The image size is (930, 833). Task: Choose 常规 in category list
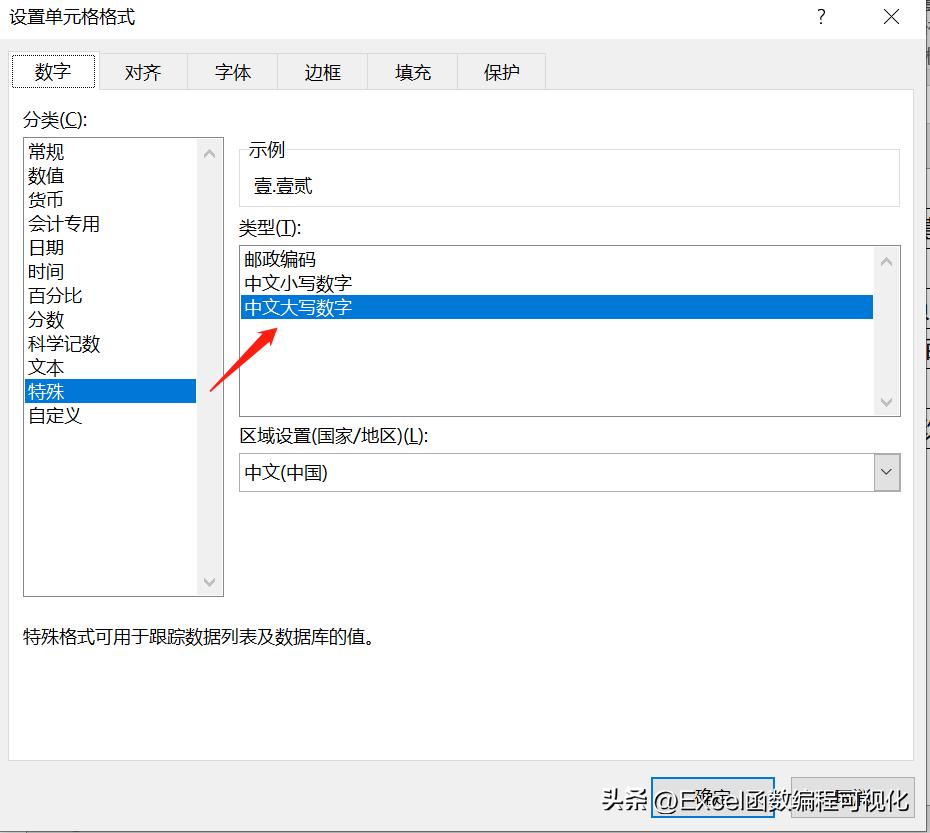(47, 152)
